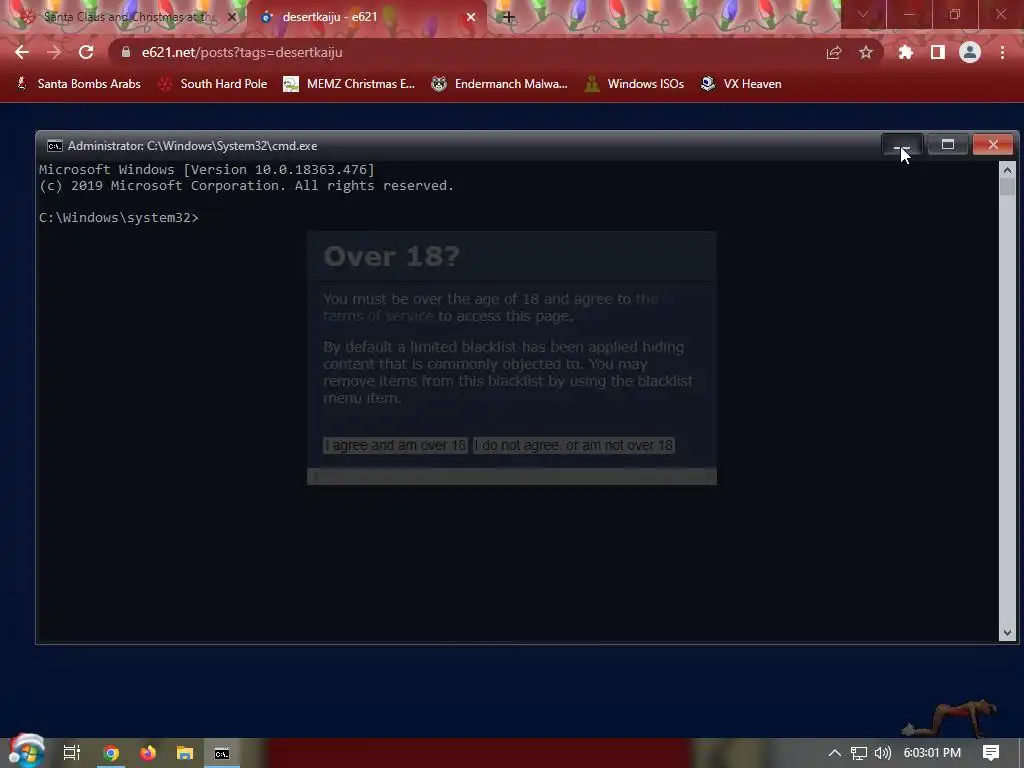Open the MEMZ Christmas E... bookmark

point(349,84)
